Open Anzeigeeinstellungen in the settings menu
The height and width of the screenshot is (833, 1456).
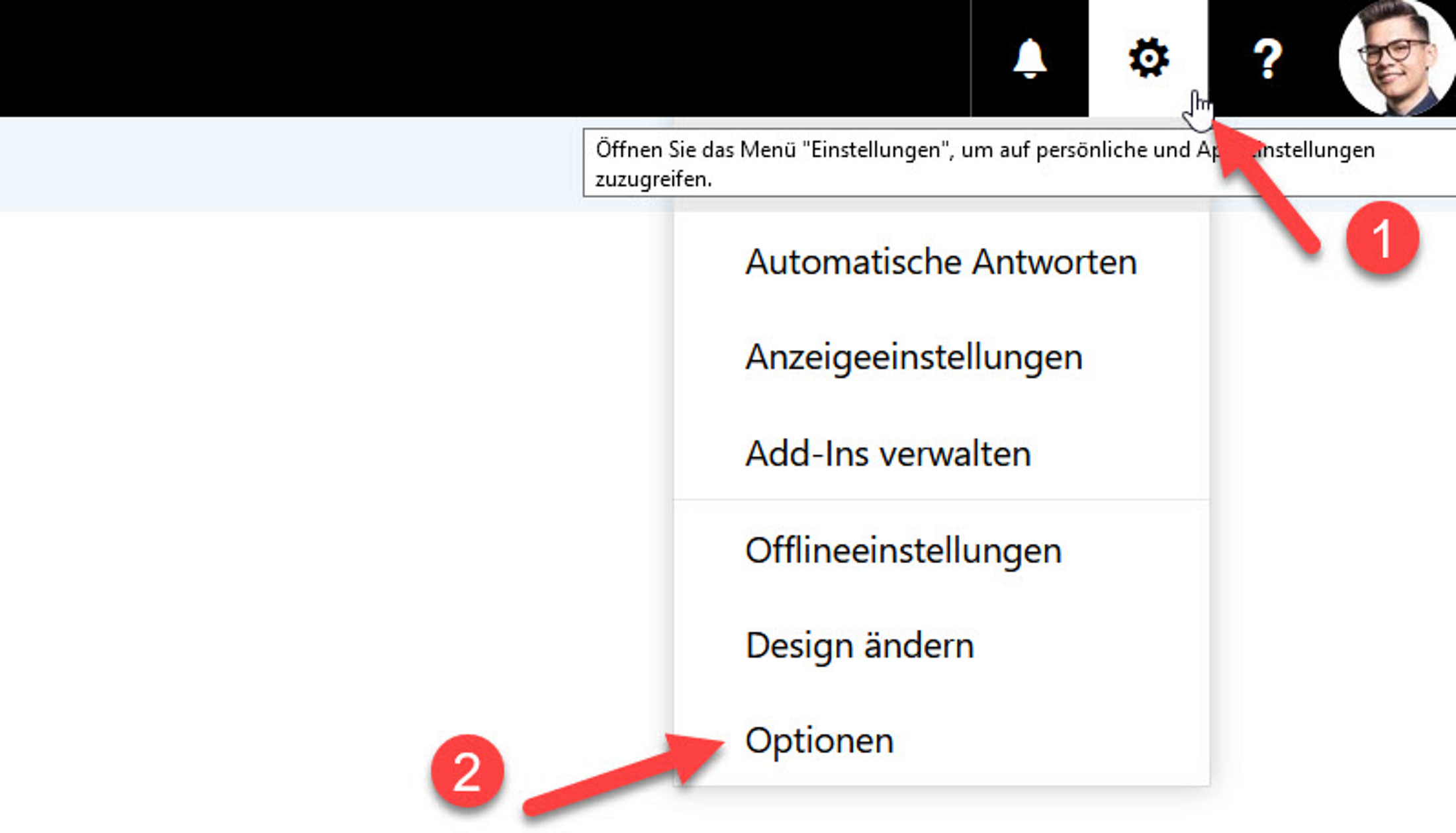[913, 358]
